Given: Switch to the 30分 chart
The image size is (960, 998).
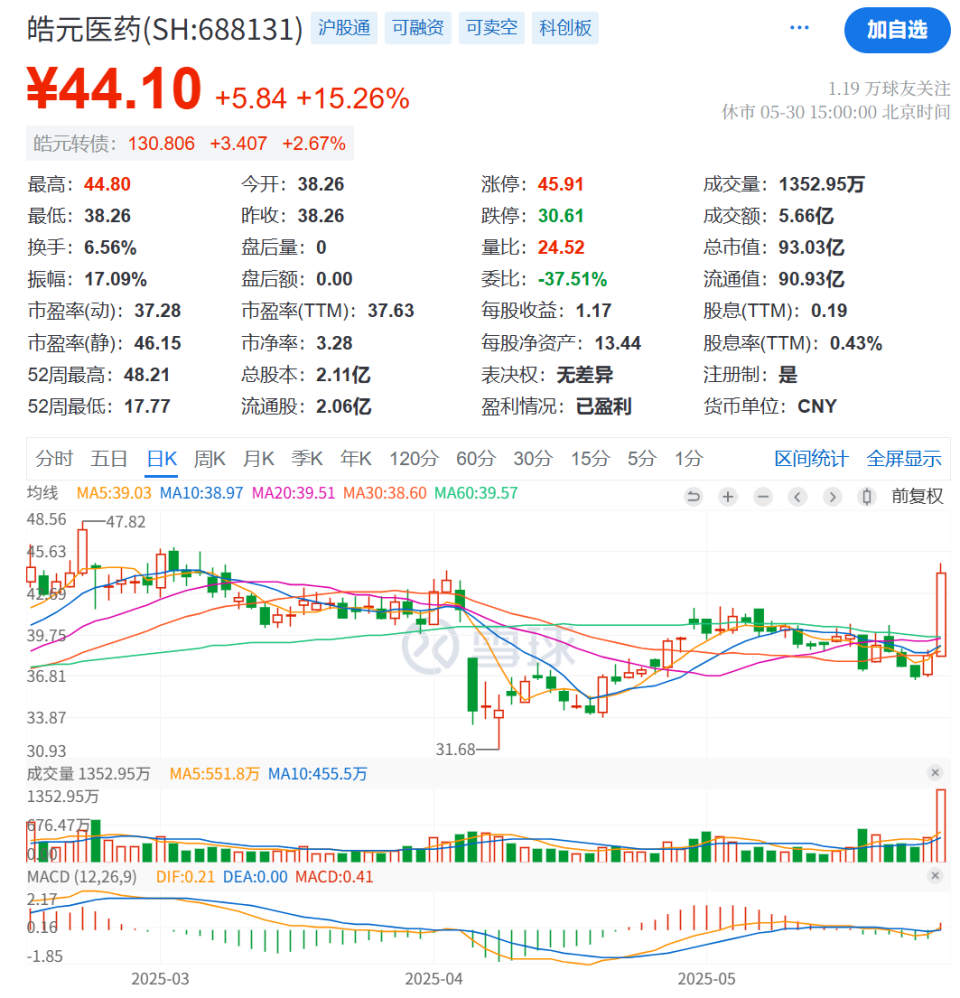Looking at the screenshot, I should click(x=533, y=458).
